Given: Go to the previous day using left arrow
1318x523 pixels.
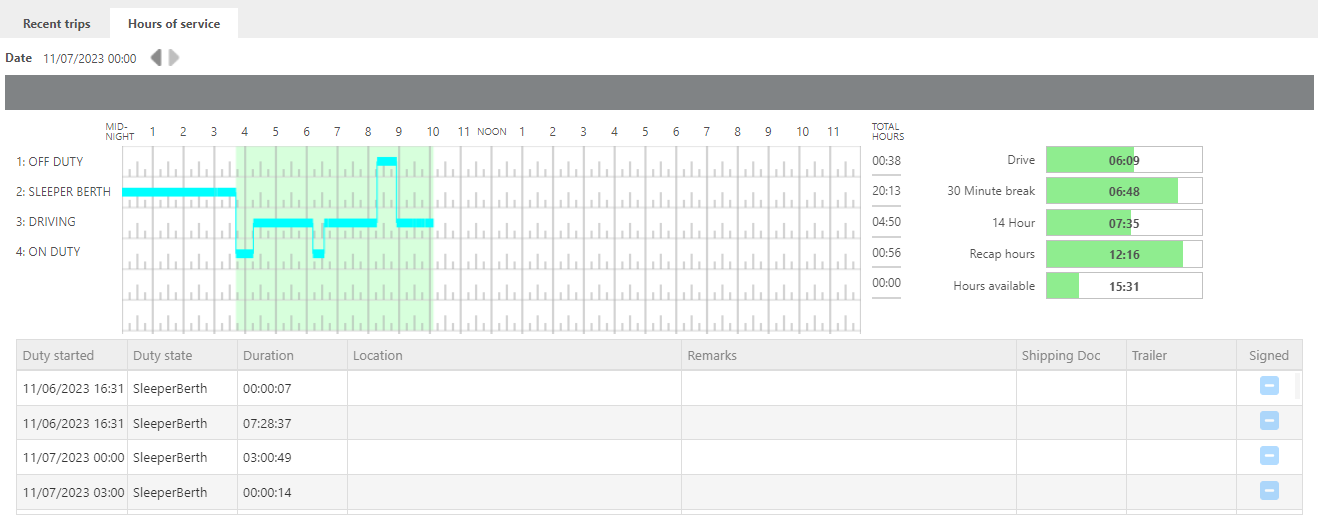Looking at the screenshot, I should (x=156, y=58).
